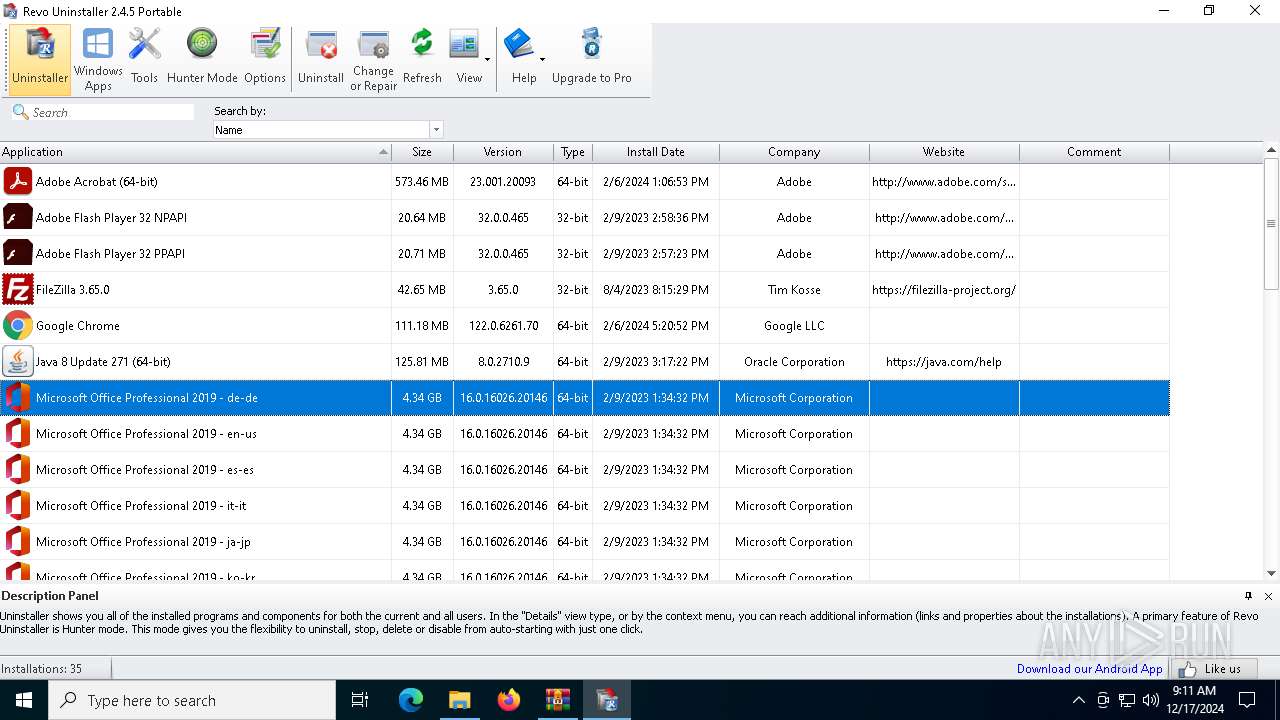Sort by Install Date column header
Viewport: 1280px width, 720px height.
coord(656,152)
